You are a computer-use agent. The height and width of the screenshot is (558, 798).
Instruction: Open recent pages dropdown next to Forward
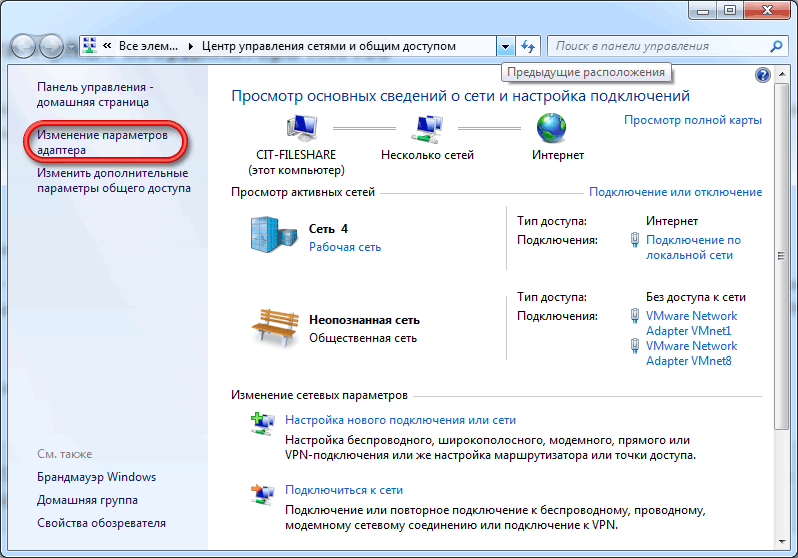coord(71,47)
